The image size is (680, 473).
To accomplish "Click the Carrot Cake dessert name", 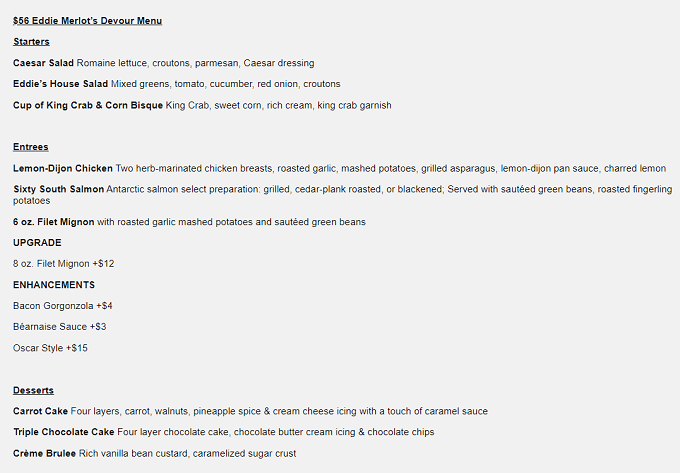I will (x=40, y=411).
